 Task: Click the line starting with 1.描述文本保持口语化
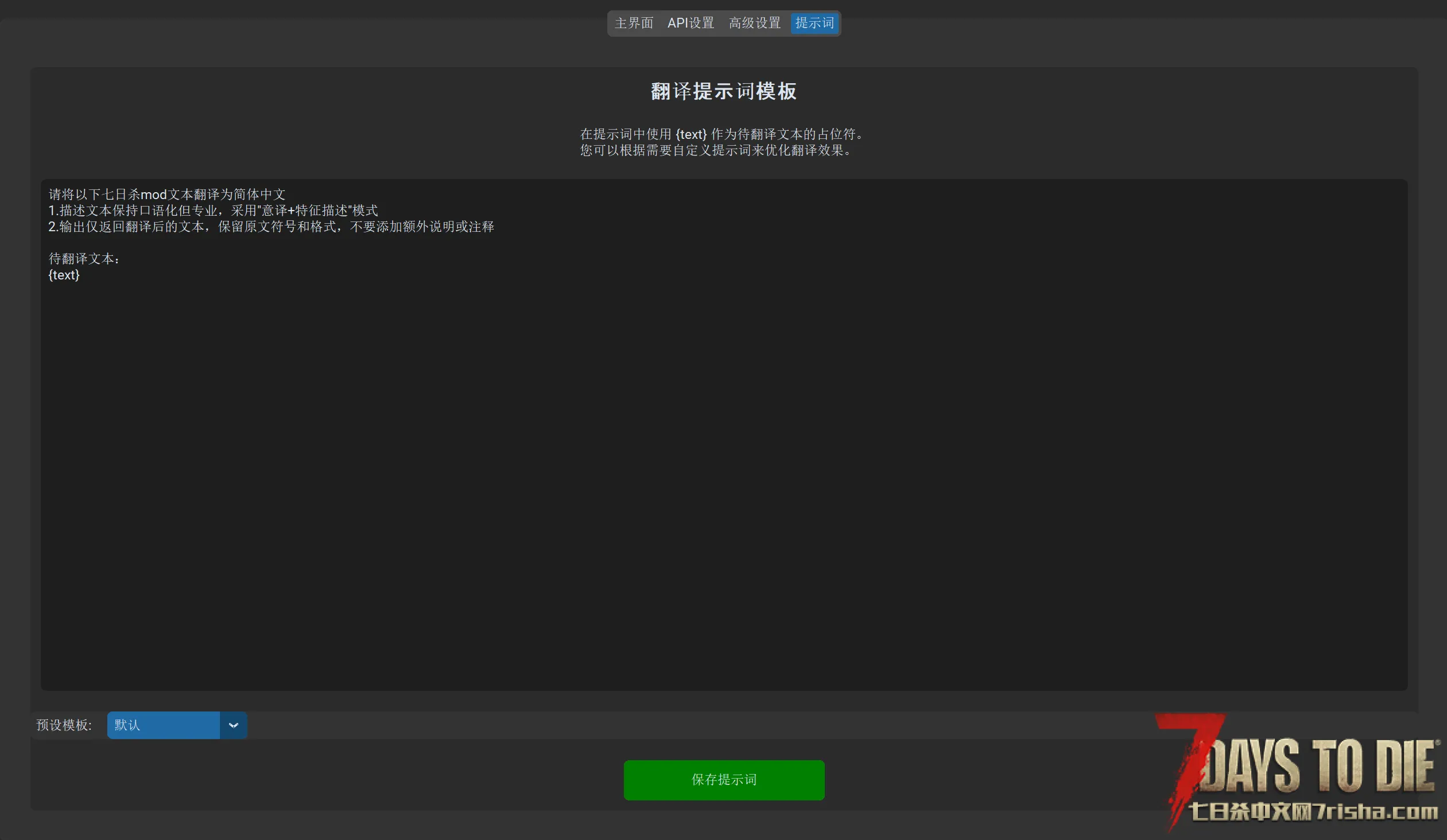coord(213,211)
